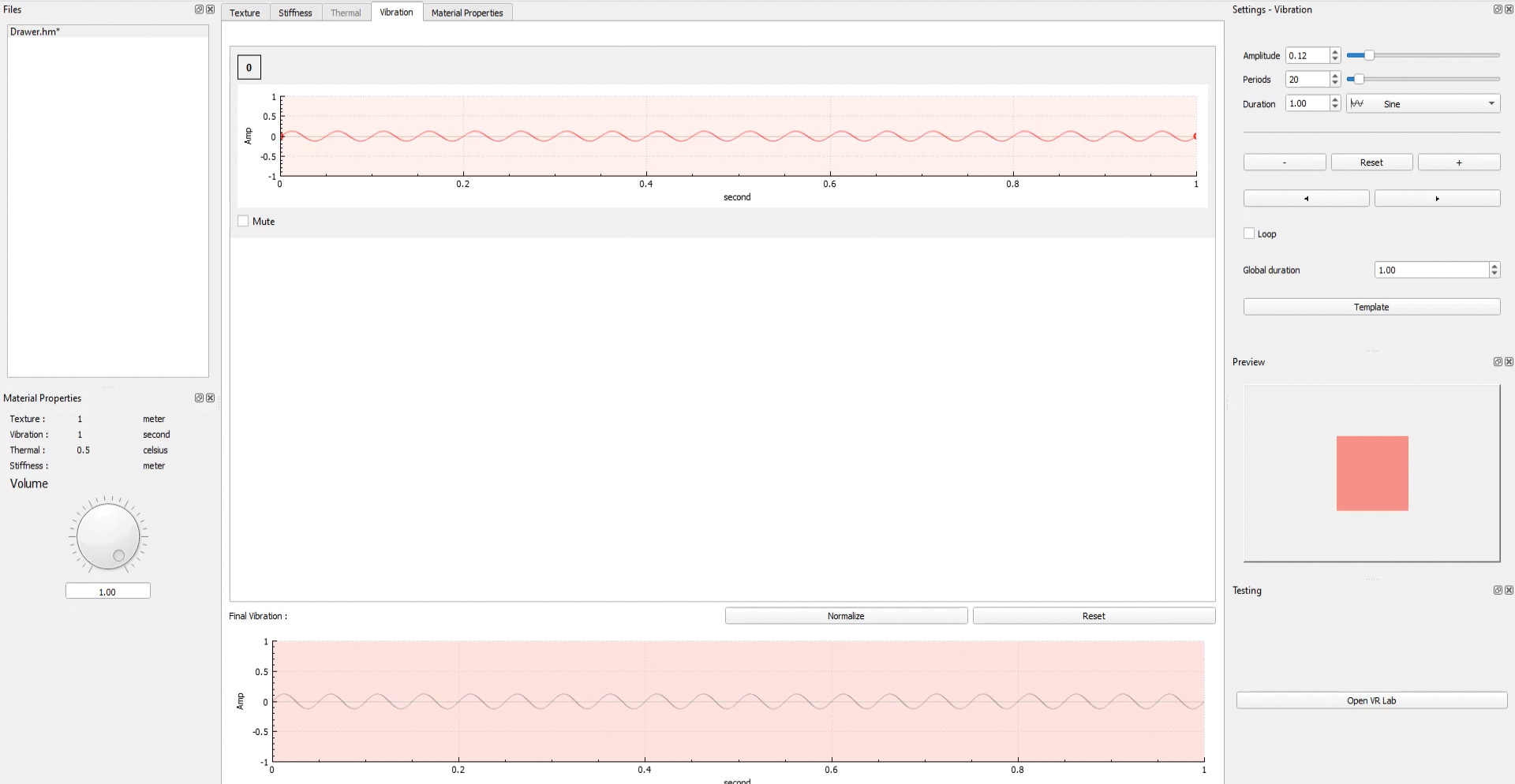1515x784 pixels.
Task: Float the Files panel with its undock icon
Action: pos(199,9)
